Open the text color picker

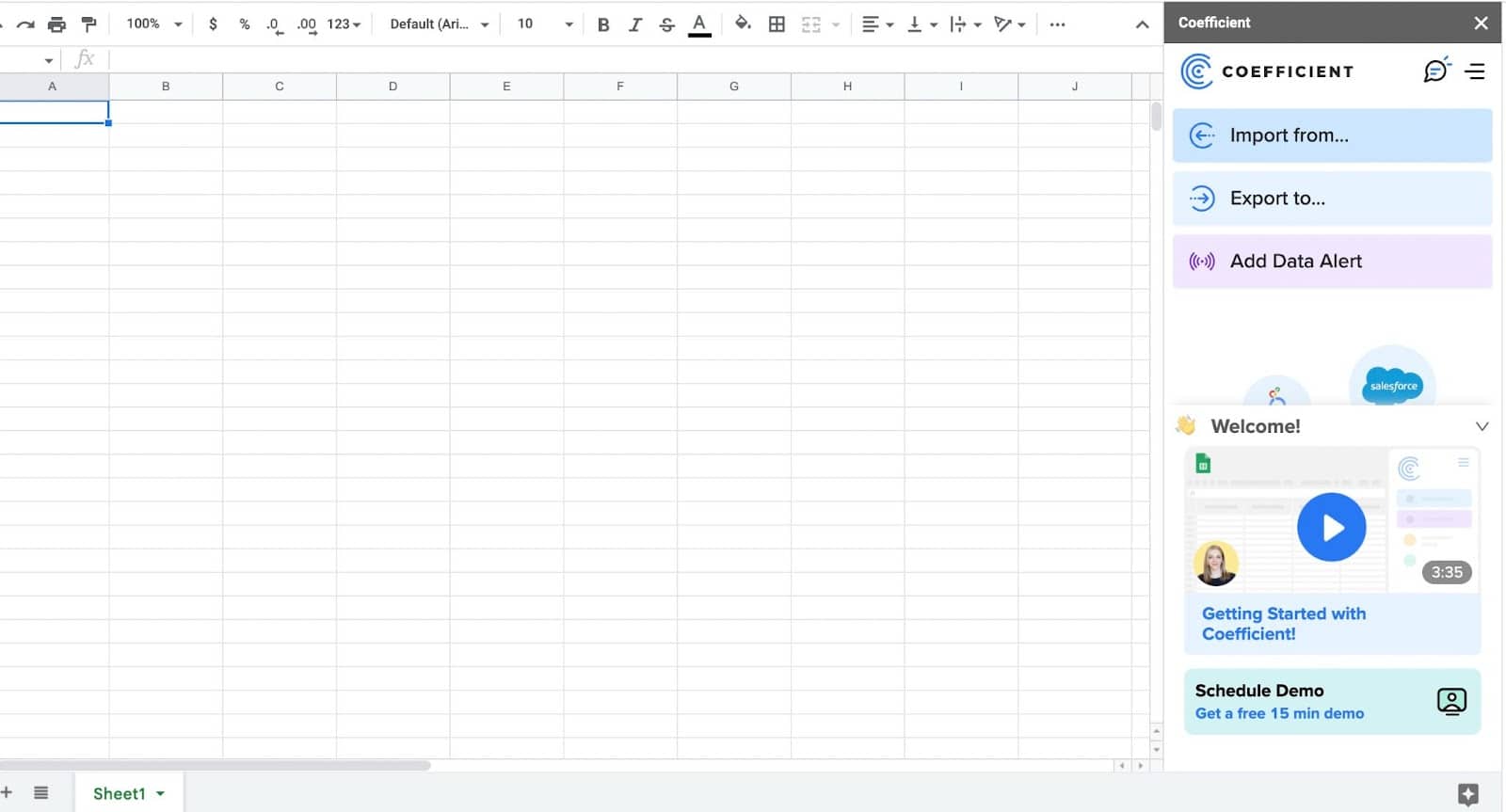699,24
